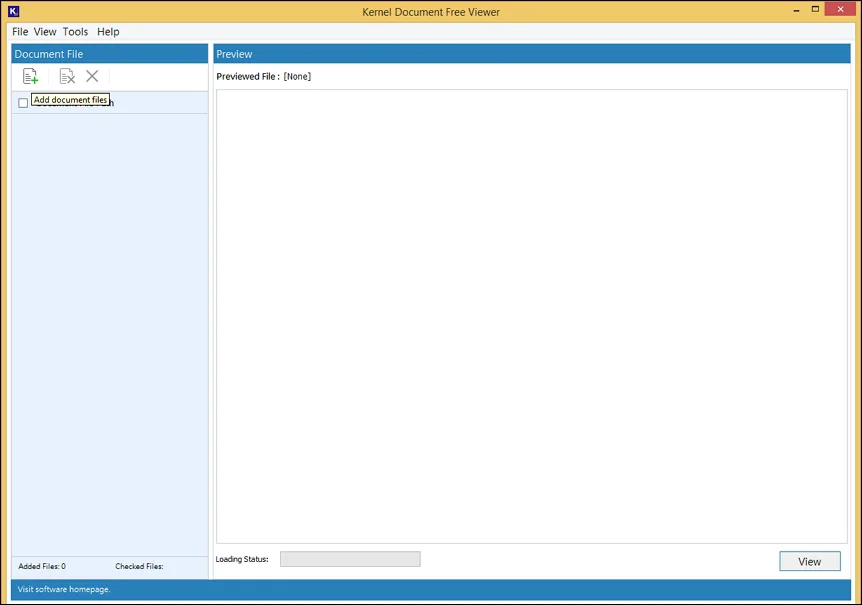Click the Preview panel header
The width and height of the screenshot is (862, 605).
[532, 54]
